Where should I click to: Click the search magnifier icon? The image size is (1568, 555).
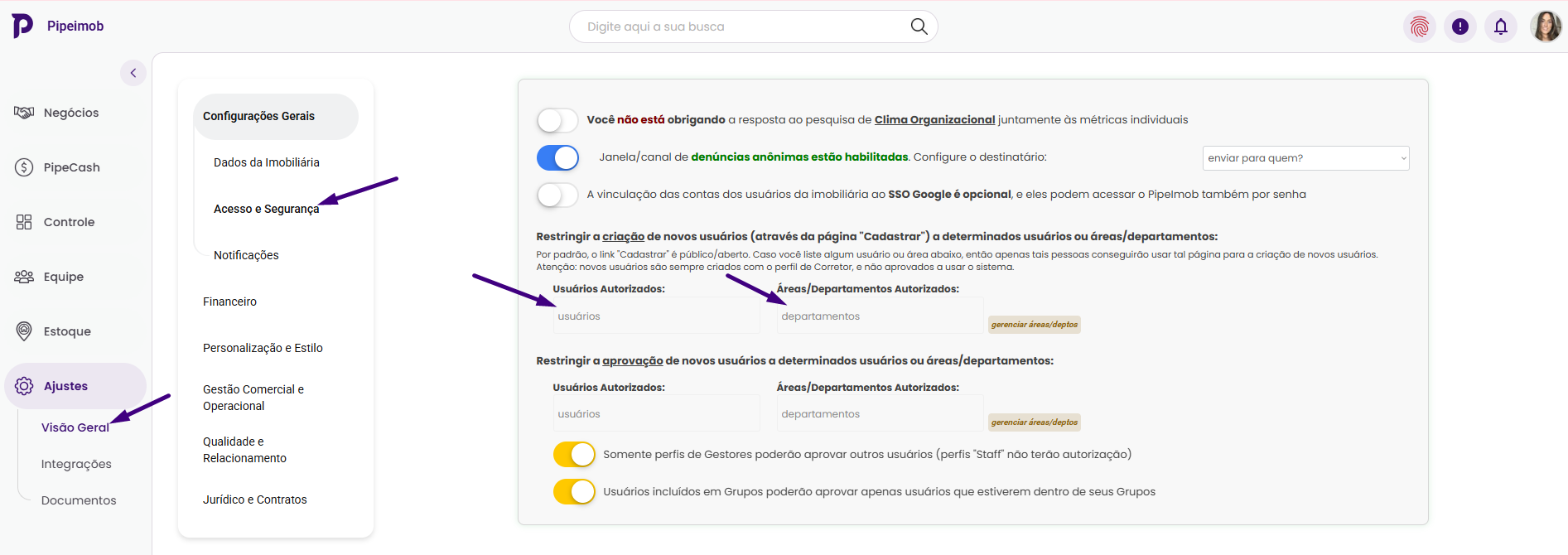click(x=919, y=27)
